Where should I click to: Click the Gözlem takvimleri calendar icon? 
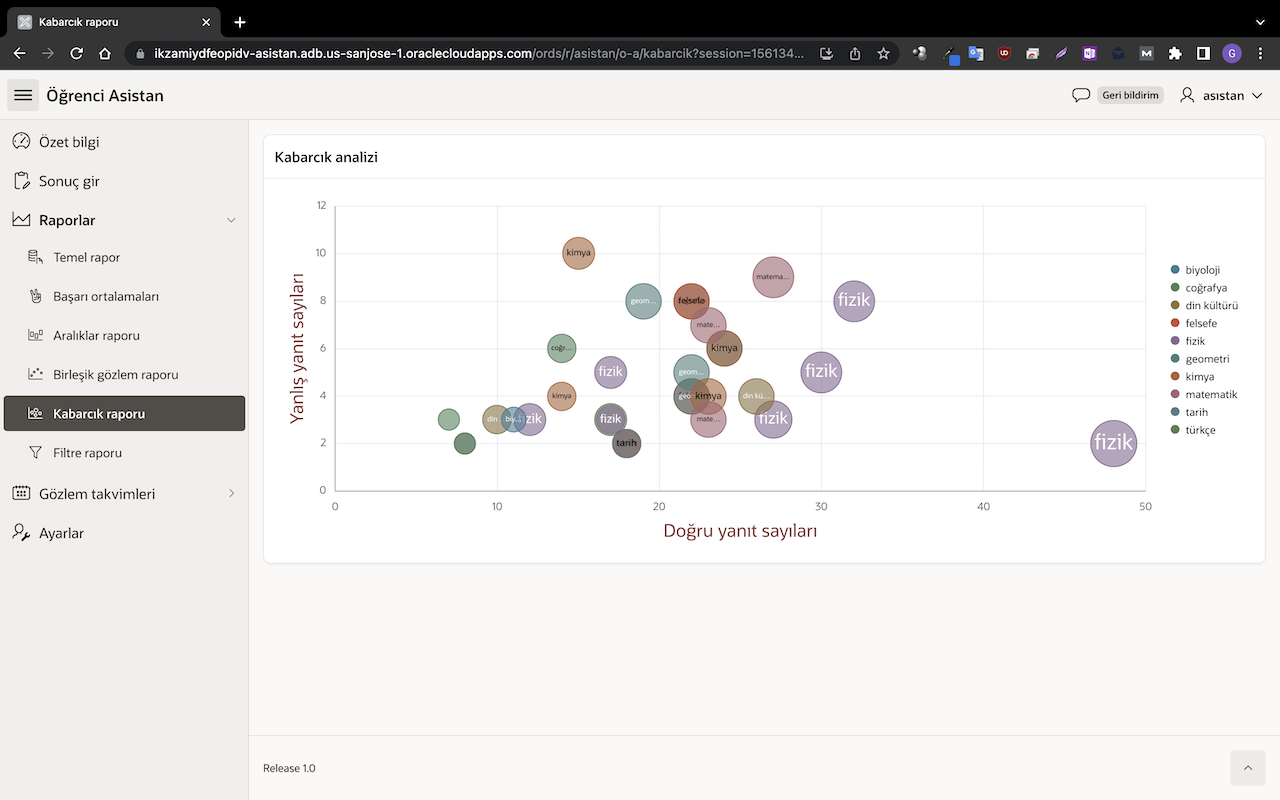point(21,494)
